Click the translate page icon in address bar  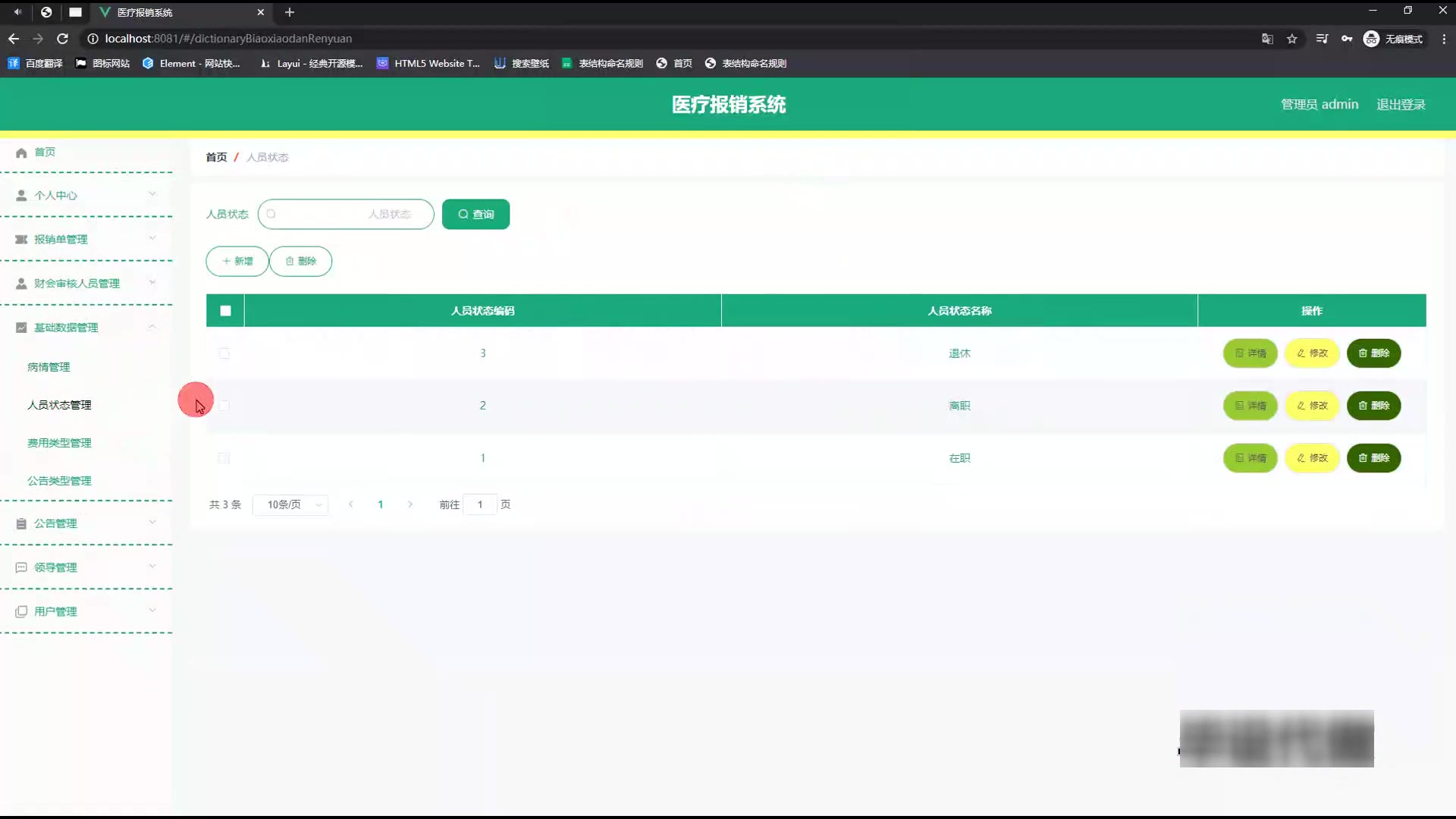[x=1267, y=39]
